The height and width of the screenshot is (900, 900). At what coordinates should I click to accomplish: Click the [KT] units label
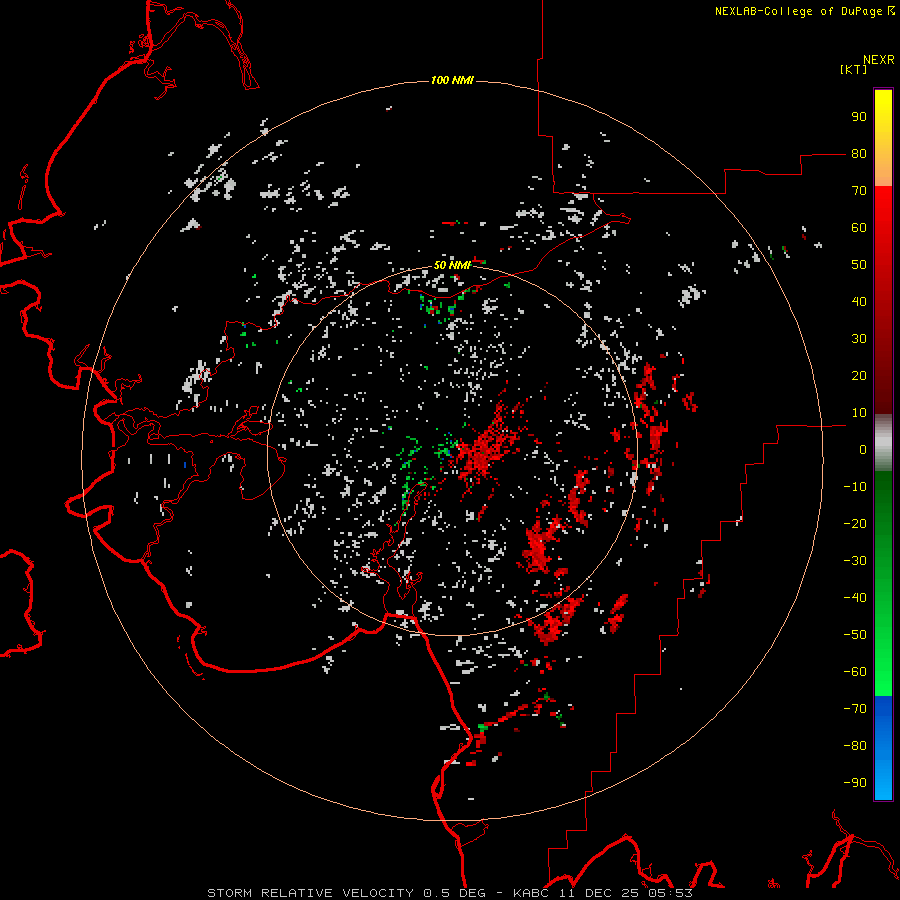tap(853, 69)
